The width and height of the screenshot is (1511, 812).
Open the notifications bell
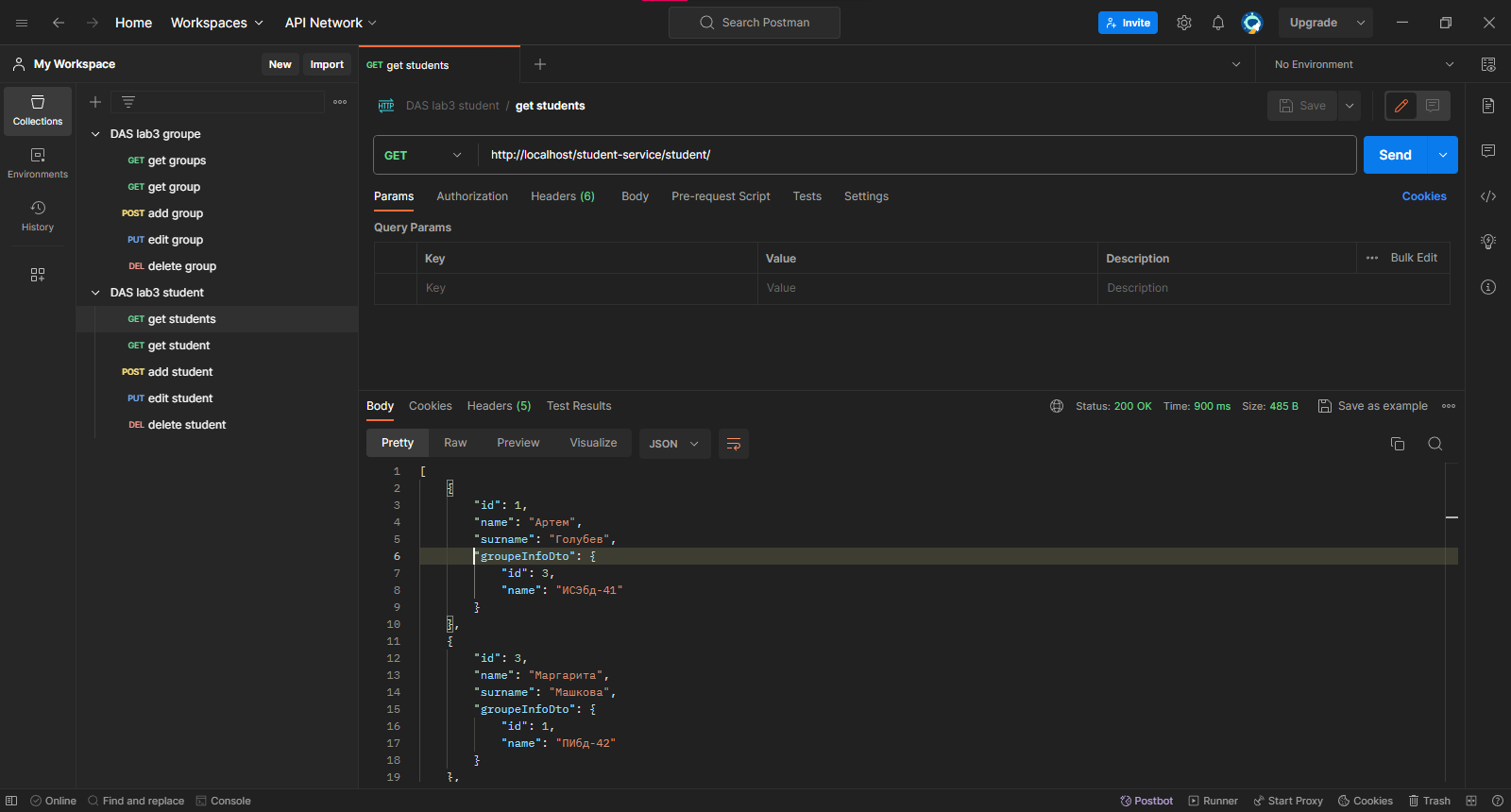point(1218,23)
